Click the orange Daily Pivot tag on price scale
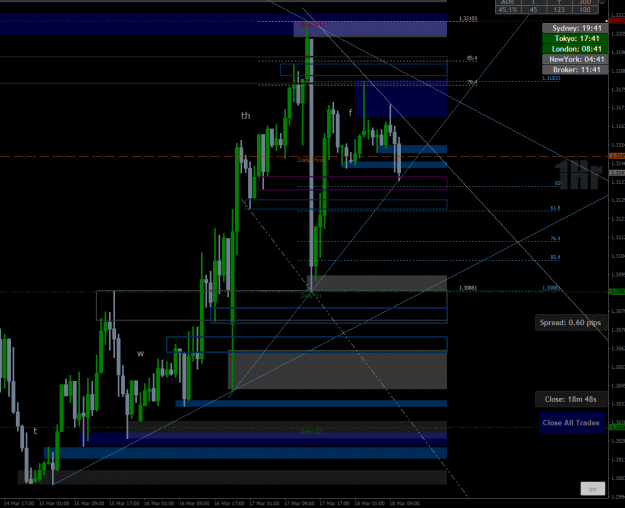 [x=617, y=156]
